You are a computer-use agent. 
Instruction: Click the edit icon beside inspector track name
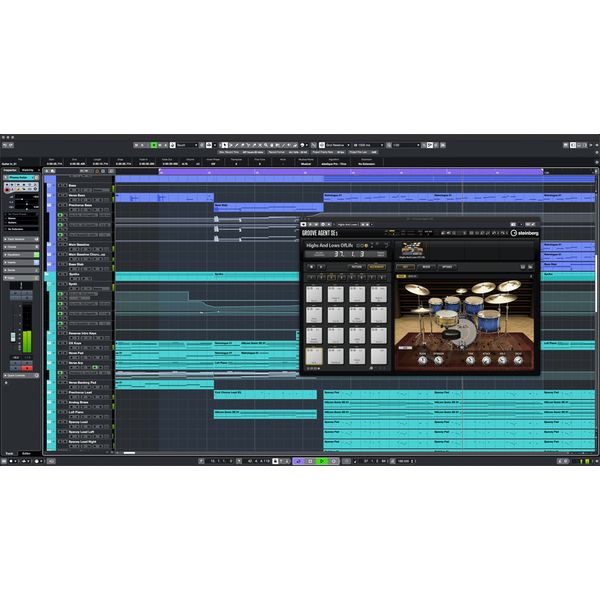tap(37, 178)
